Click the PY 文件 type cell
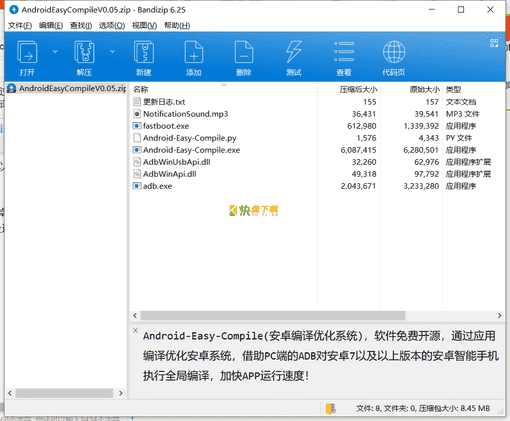The height and width of the screenshot is (421, 510). tap(459, 138)
